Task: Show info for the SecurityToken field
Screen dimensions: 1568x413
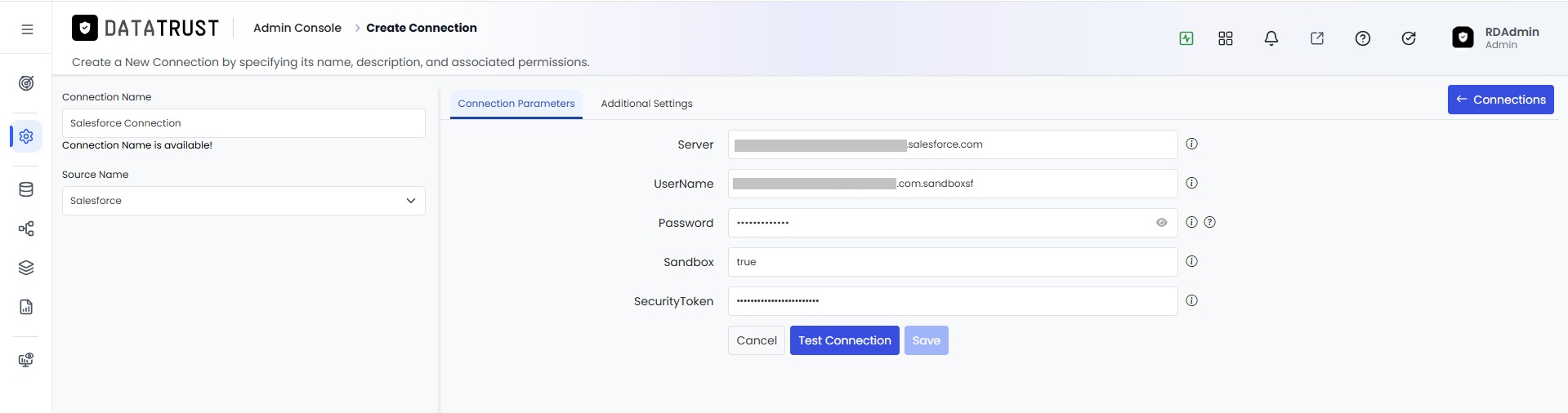Action: click(x=1192, y=300)
